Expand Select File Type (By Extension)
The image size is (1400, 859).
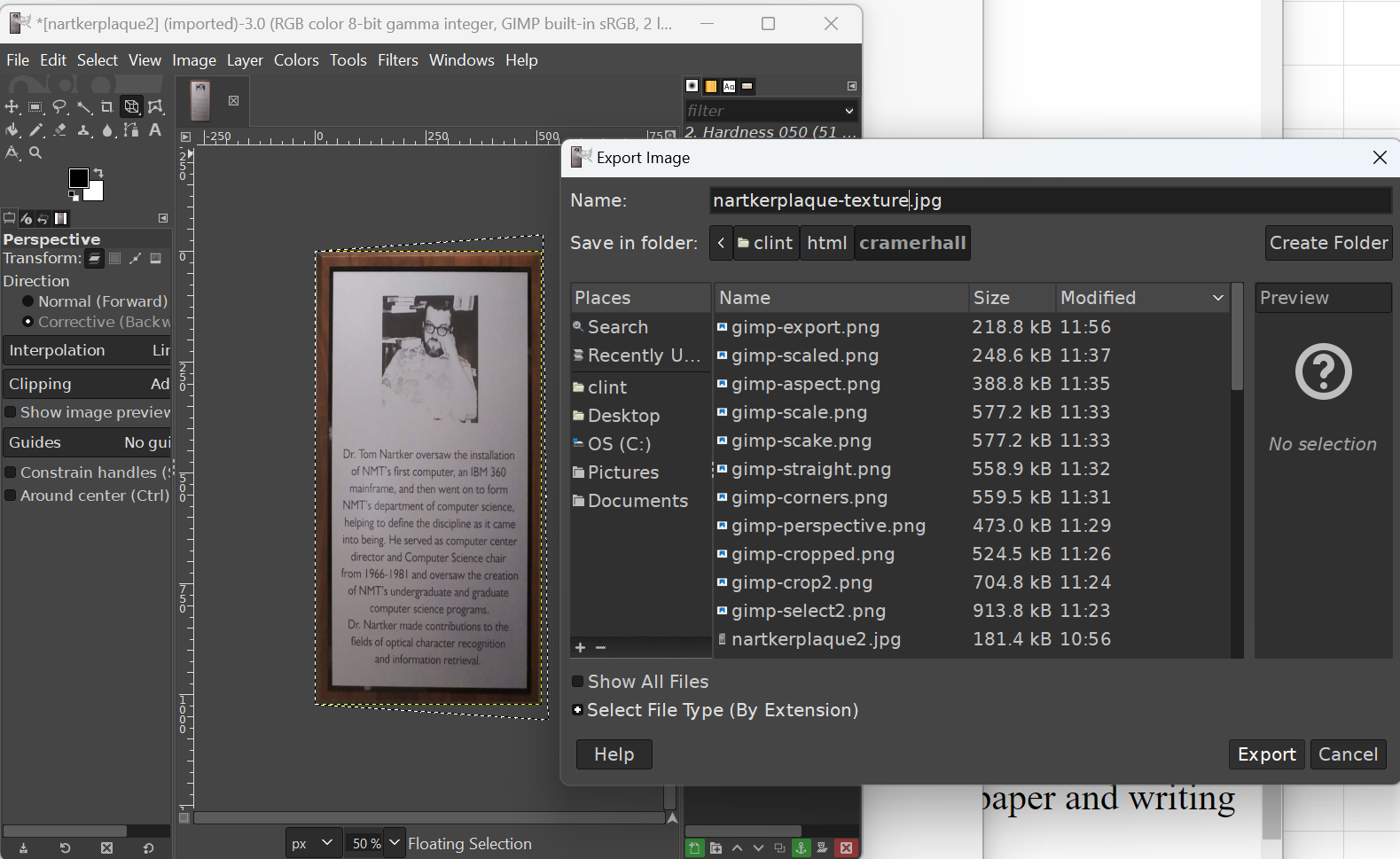pos(578,710)
